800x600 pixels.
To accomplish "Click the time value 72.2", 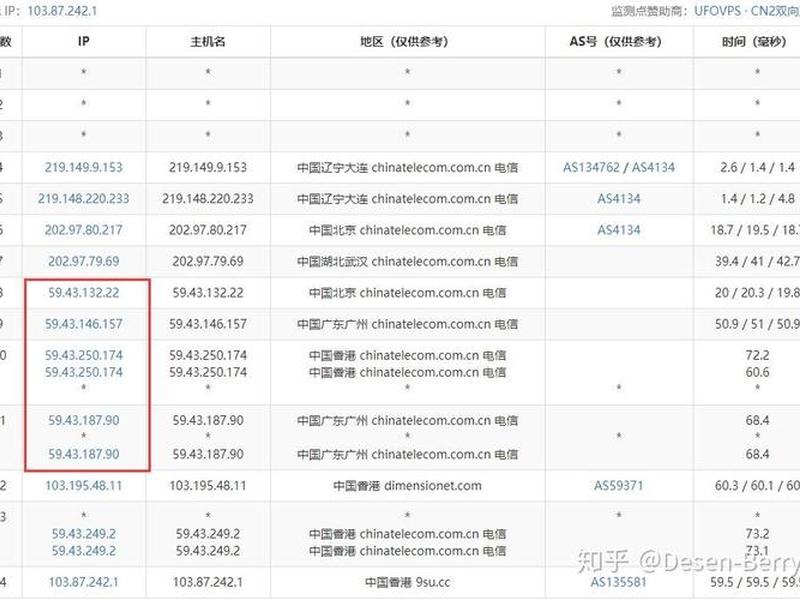I will tap(757, 355).
